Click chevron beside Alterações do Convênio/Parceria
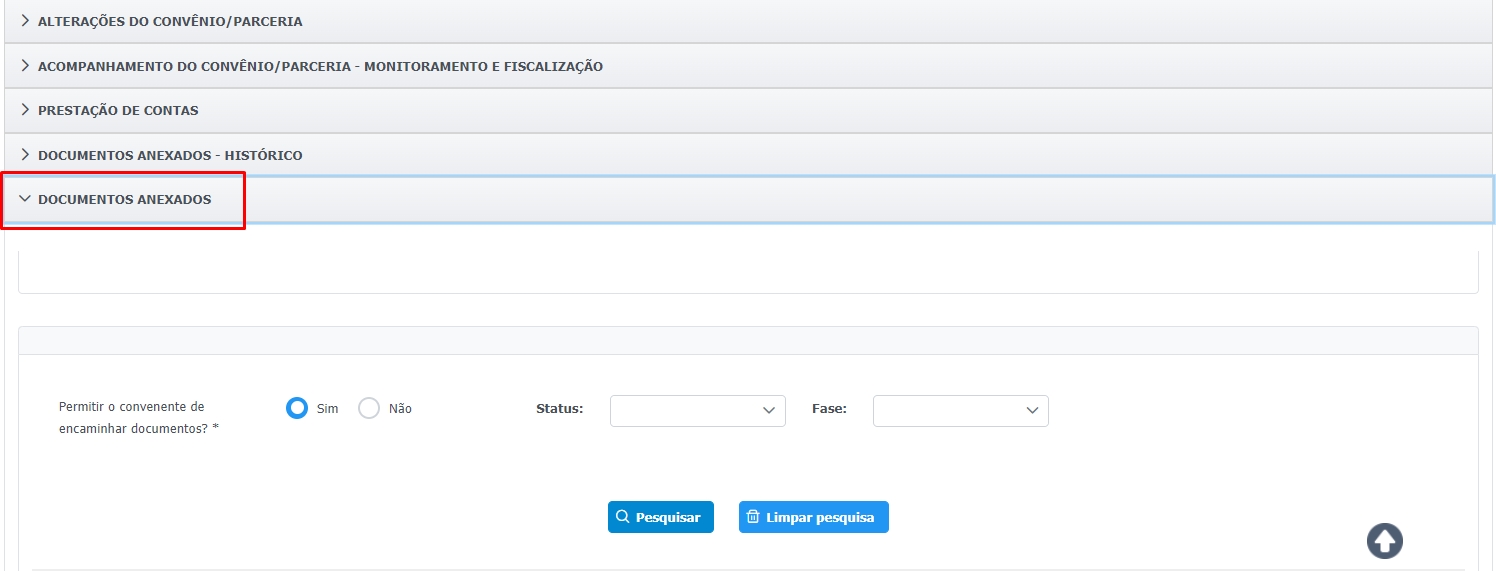 pyautogui.click(x=25, y=21)
